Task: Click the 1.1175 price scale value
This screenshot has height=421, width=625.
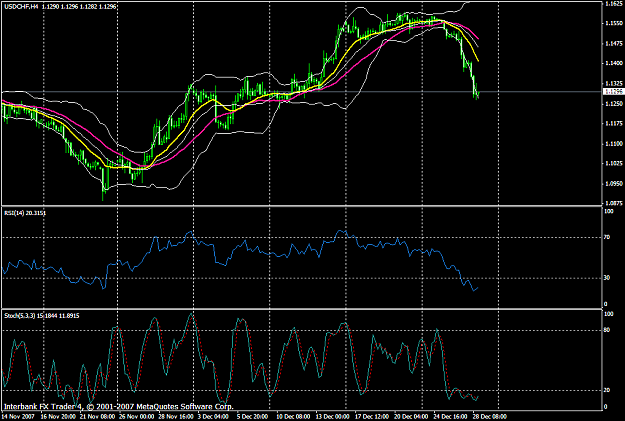Action: [x=614, y=124]
